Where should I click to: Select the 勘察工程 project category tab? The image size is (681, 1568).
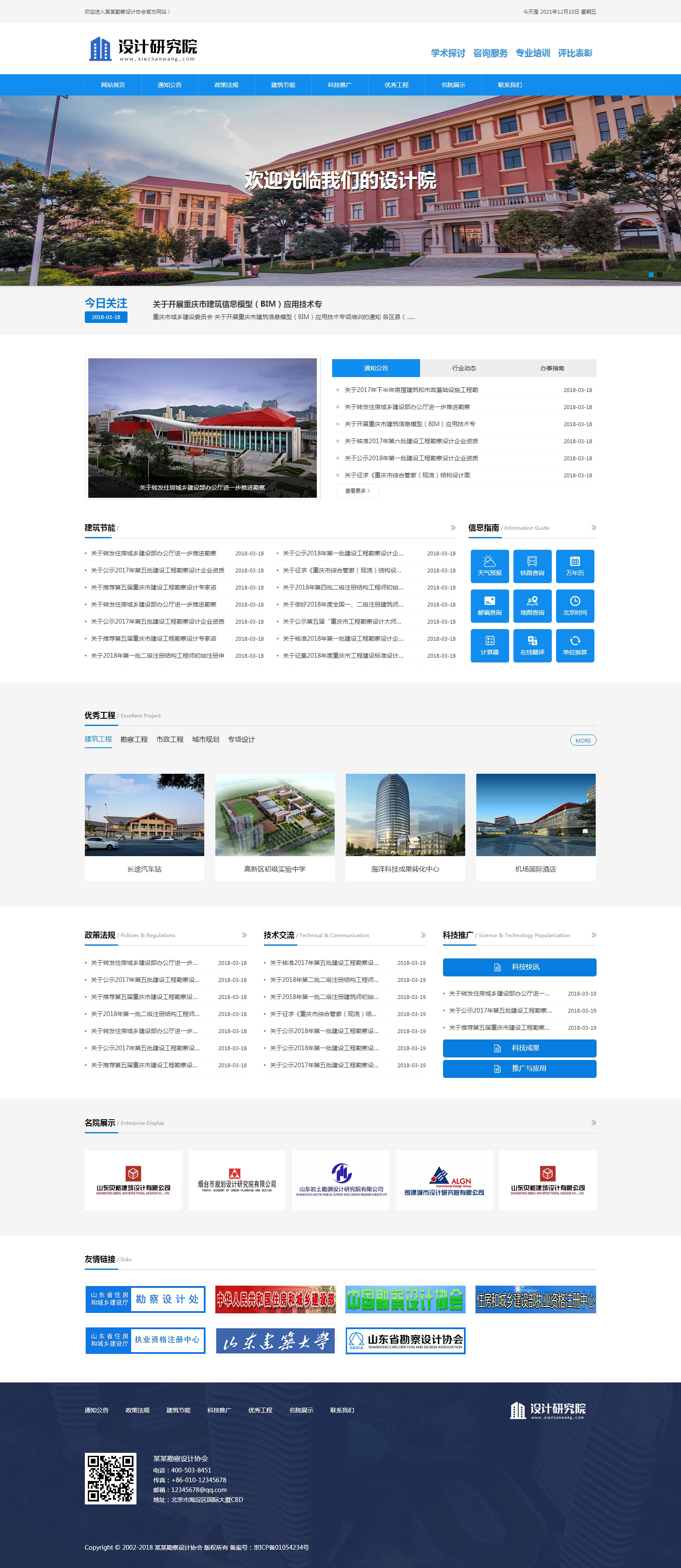(134, 740)
